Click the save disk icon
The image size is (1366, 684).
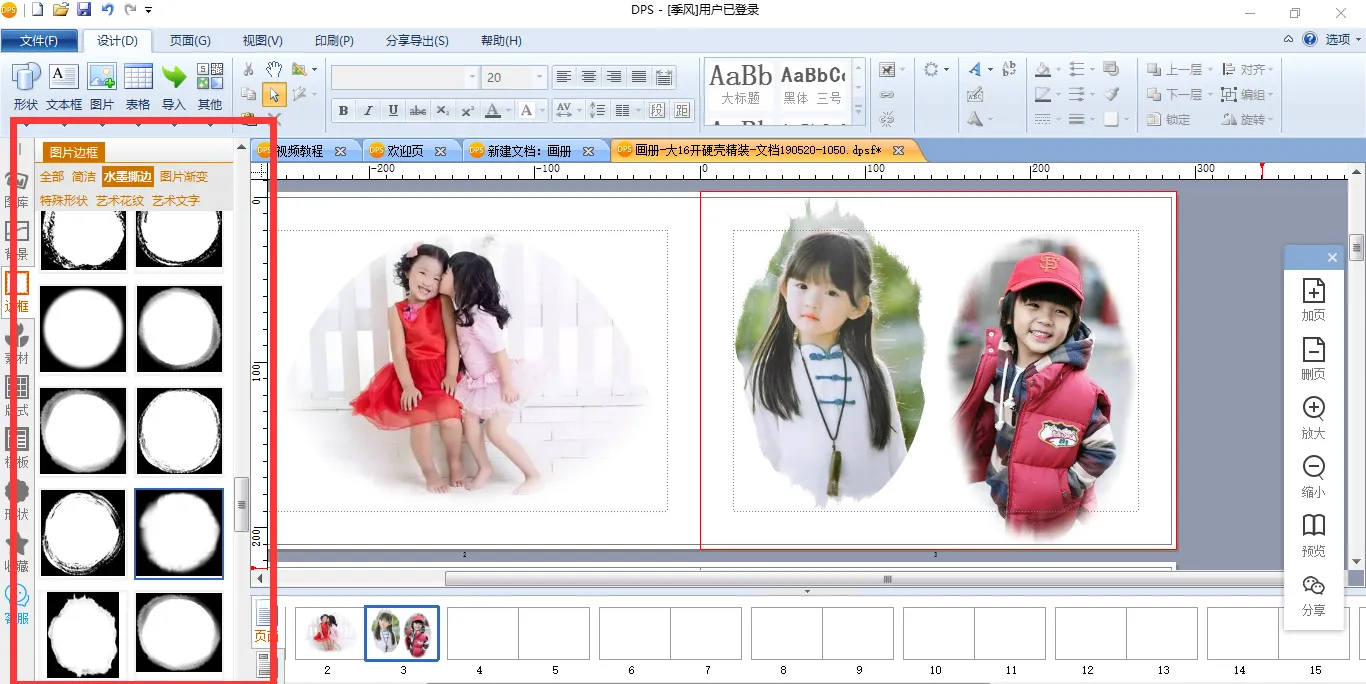click(x=84, y=10)
